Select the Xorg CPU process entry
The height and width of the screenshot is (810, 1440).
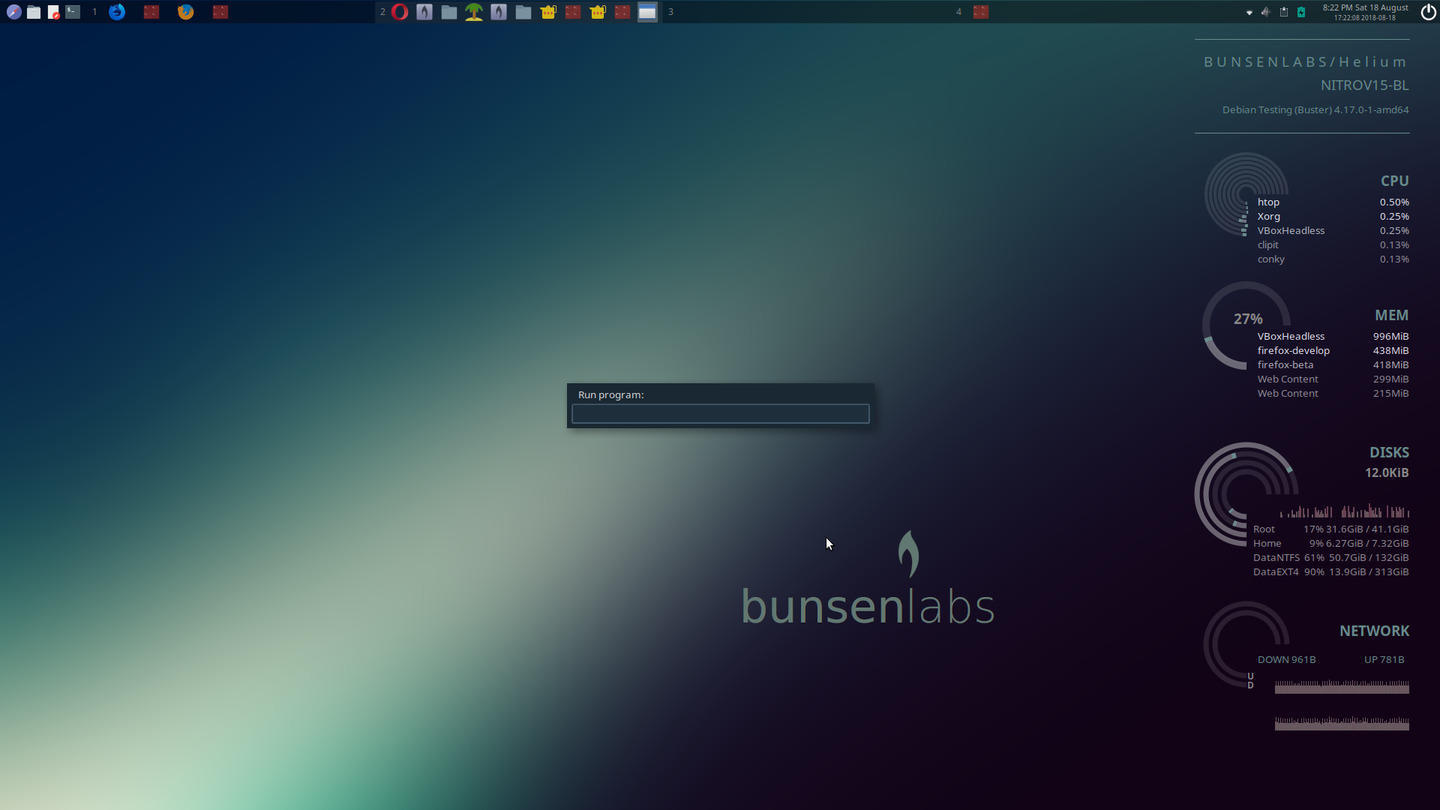[x=1333, y=216]
